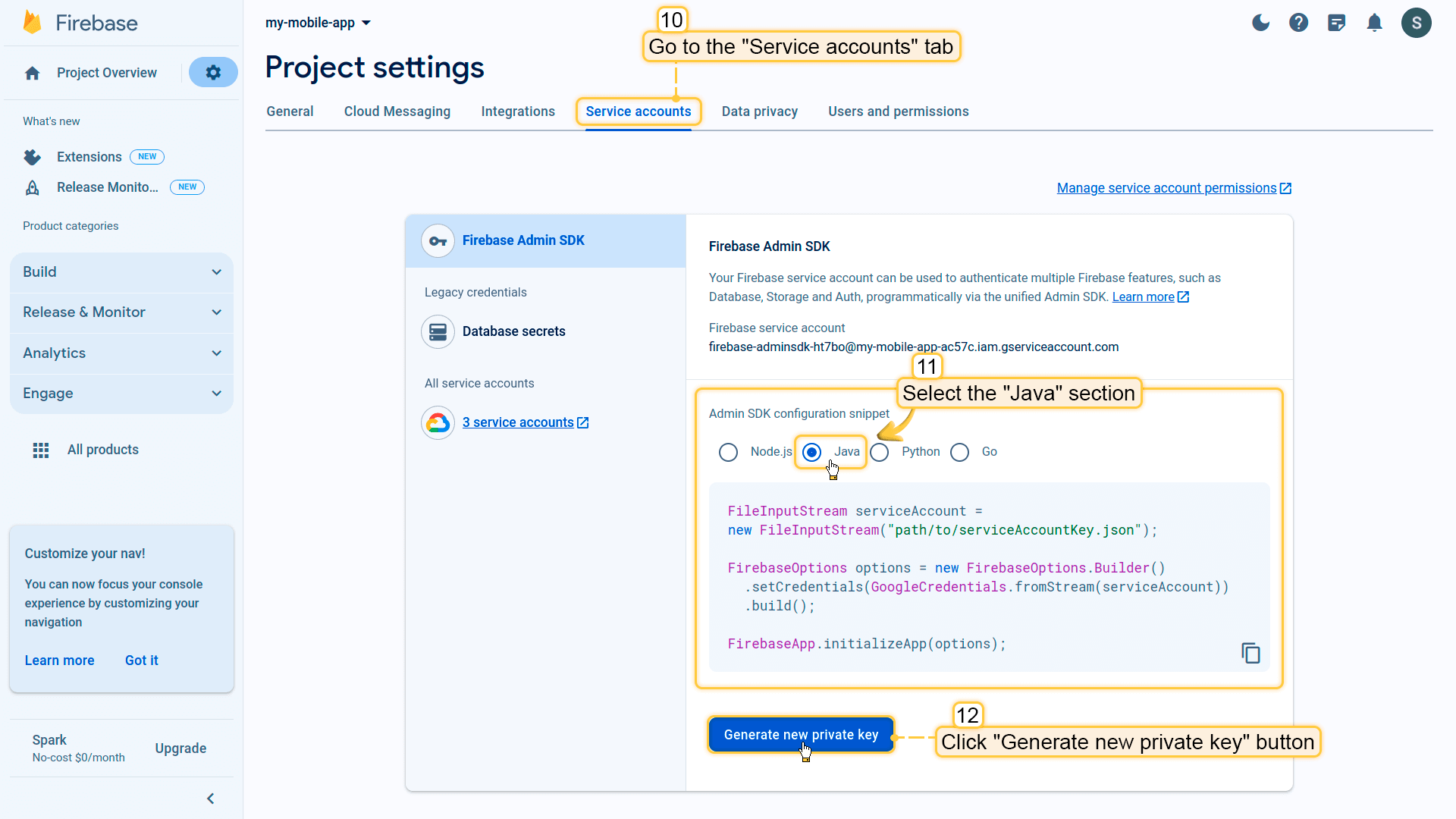Select Database secrets in the list
The height and width of the screenshot is (819, 1456).
(x=513, y=331)
